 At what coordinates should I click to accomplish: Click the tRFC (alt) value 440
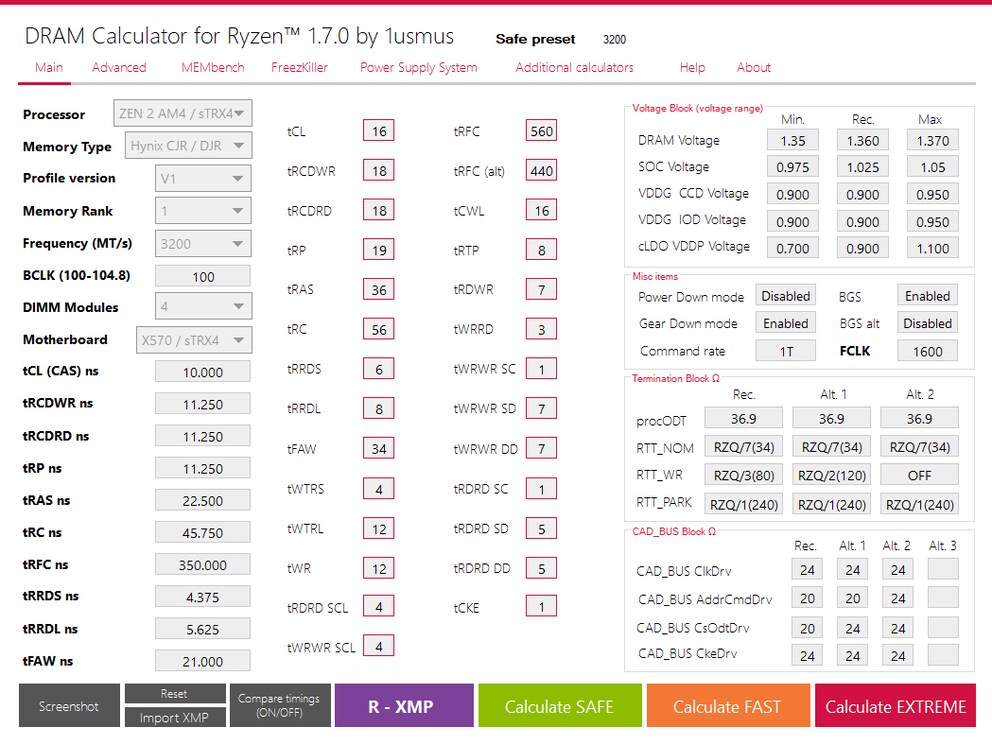(x=542, y=171)
